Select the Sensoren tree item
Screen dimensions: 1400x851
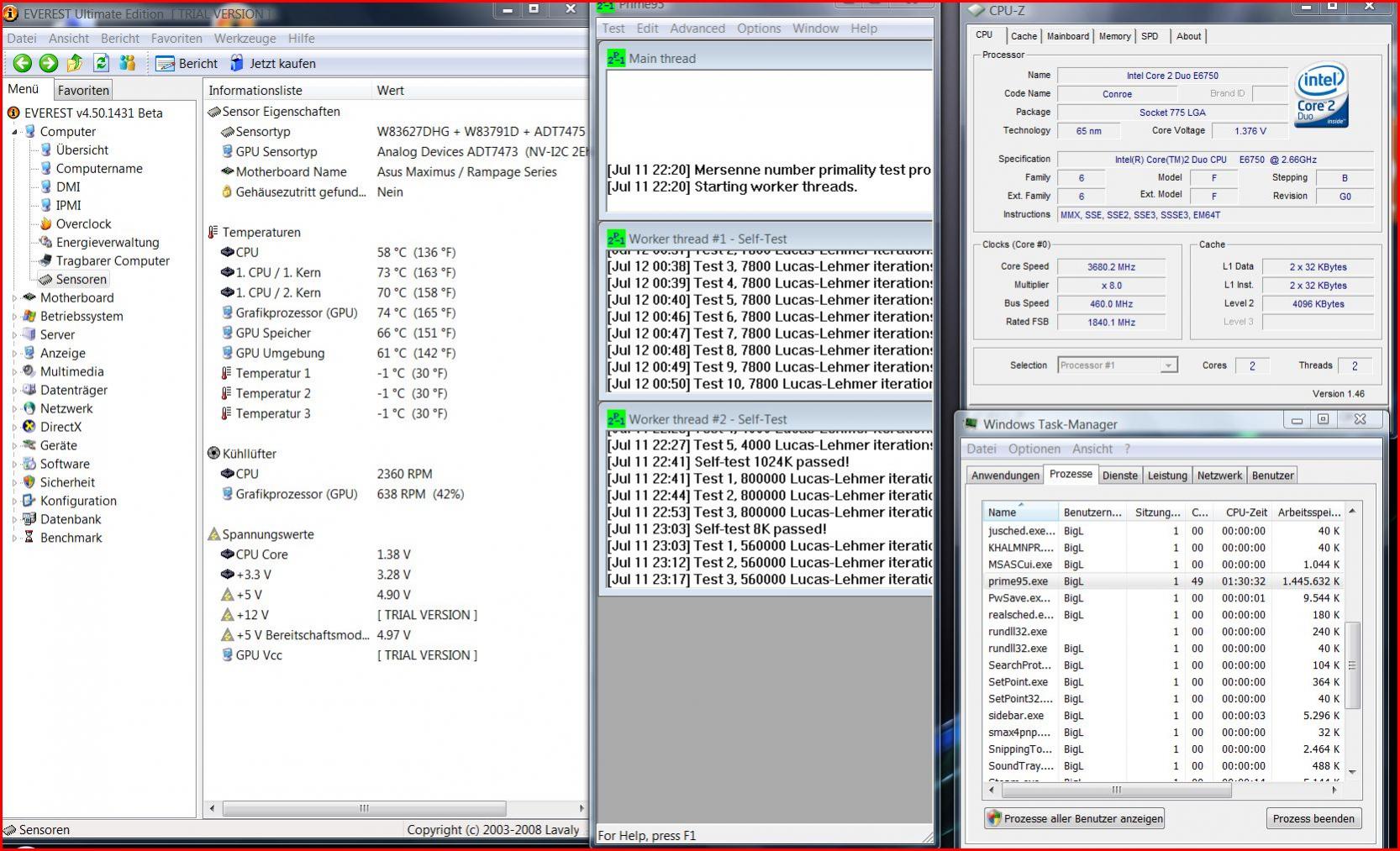(x=82, y=279)
